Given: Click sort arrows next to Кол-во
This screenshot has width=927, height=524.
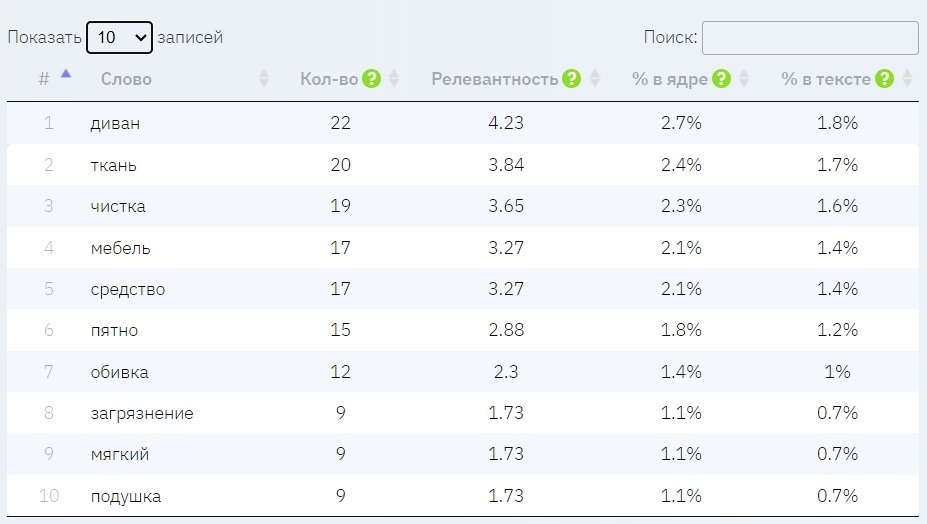Looking at the screenshot, I should (x=394, y=79).
